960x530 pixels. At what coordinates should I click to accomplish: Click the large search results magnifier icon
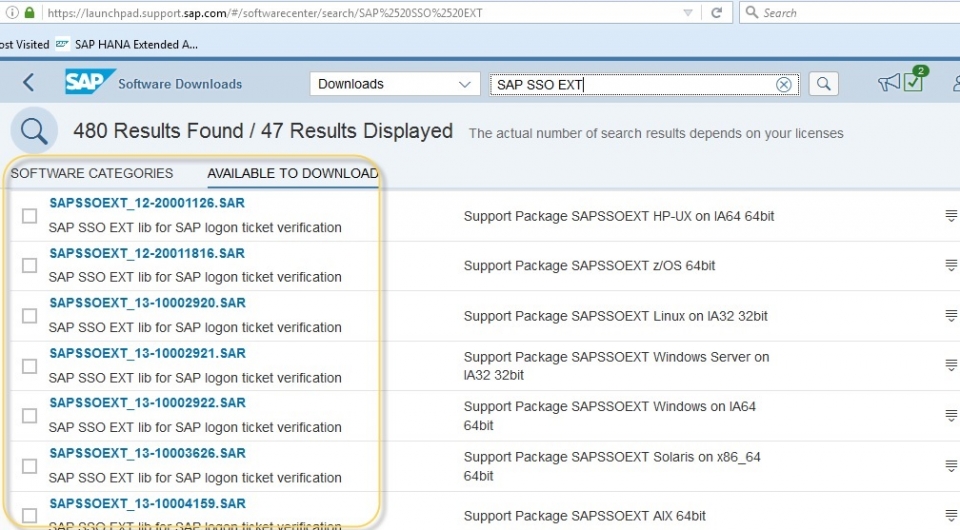34,131
